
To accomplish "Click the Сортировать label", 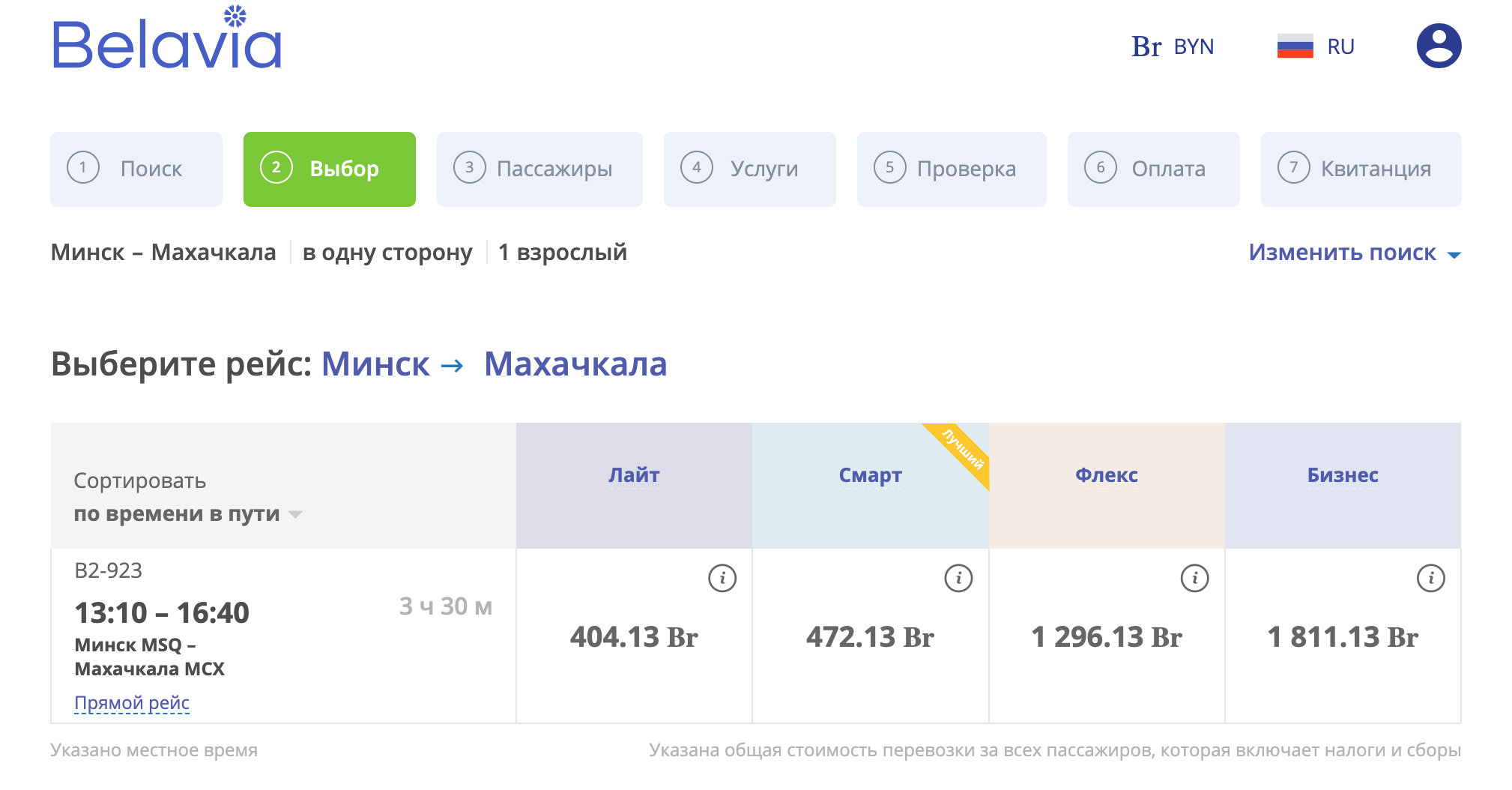I will pyautogui.click(x=140, y=481).
